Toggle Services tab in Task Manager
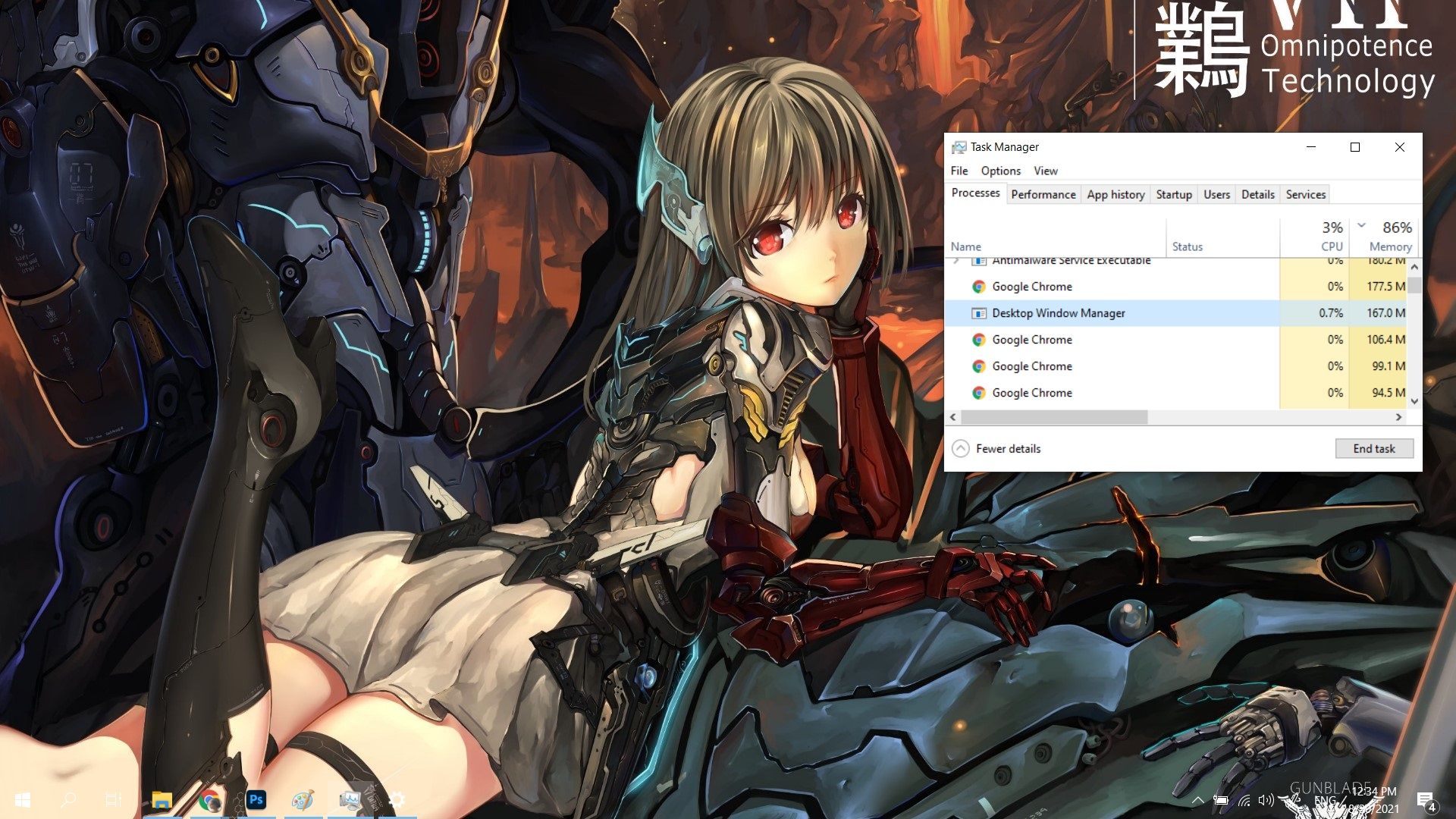1456x819 pixels. [x=1305, y=194]
